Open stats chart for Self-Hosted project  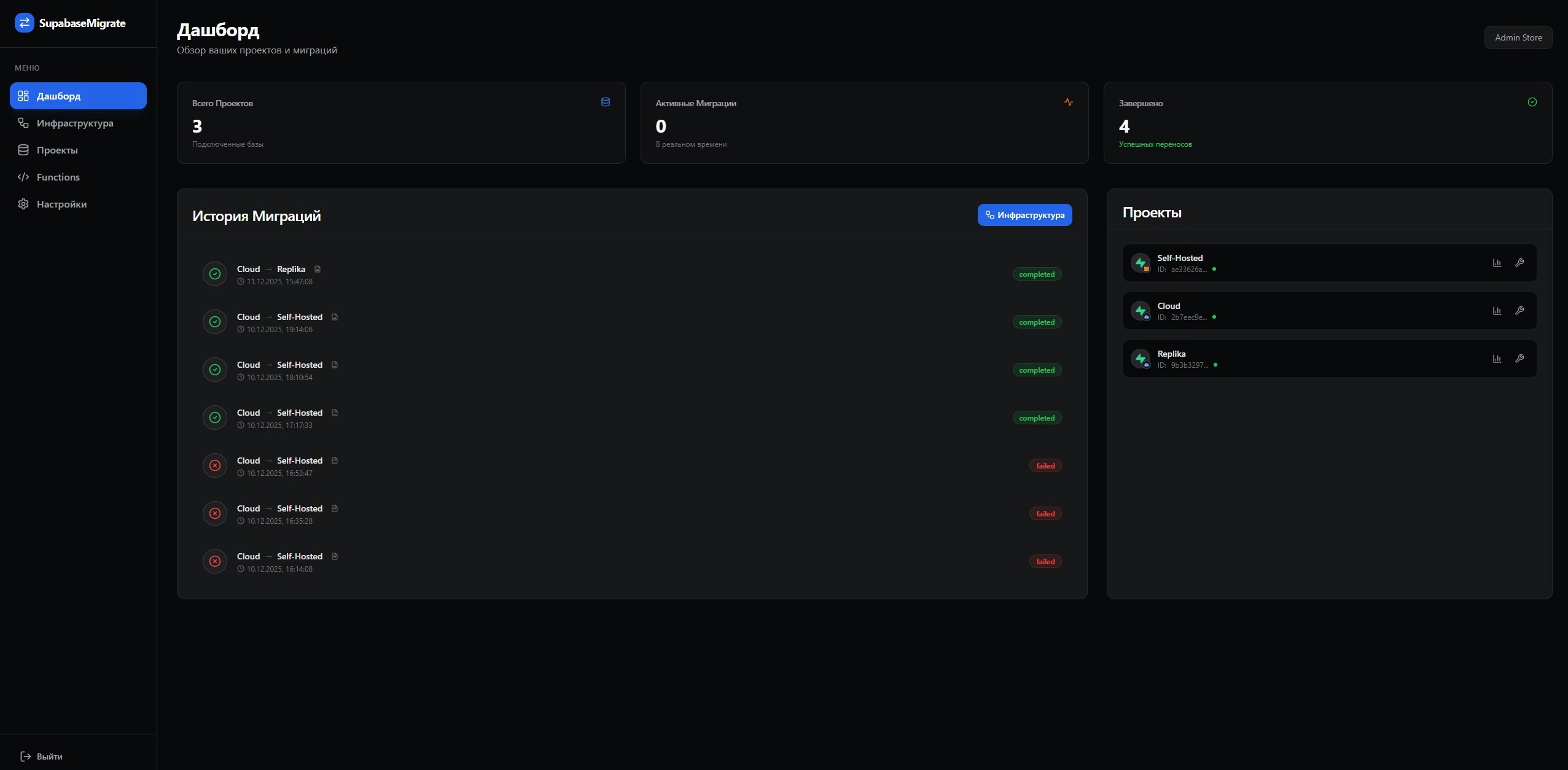pyautogui.click(x=1497, y=263)
